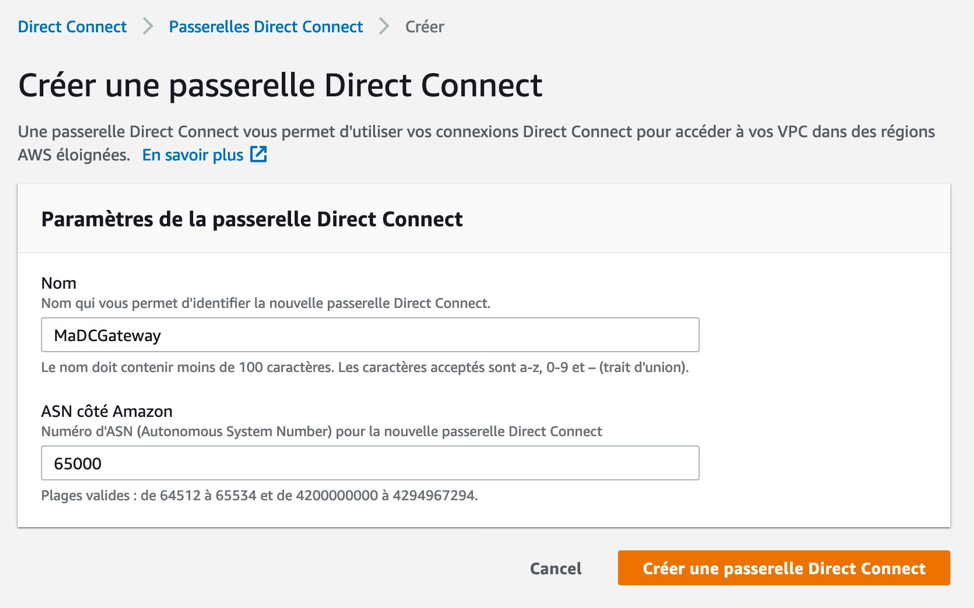Image resolution: width=974 pixels, height=608 pixels.
Task: Click orange Créer une passerelle Direct Connect button
Action: (x=783, y=568)
